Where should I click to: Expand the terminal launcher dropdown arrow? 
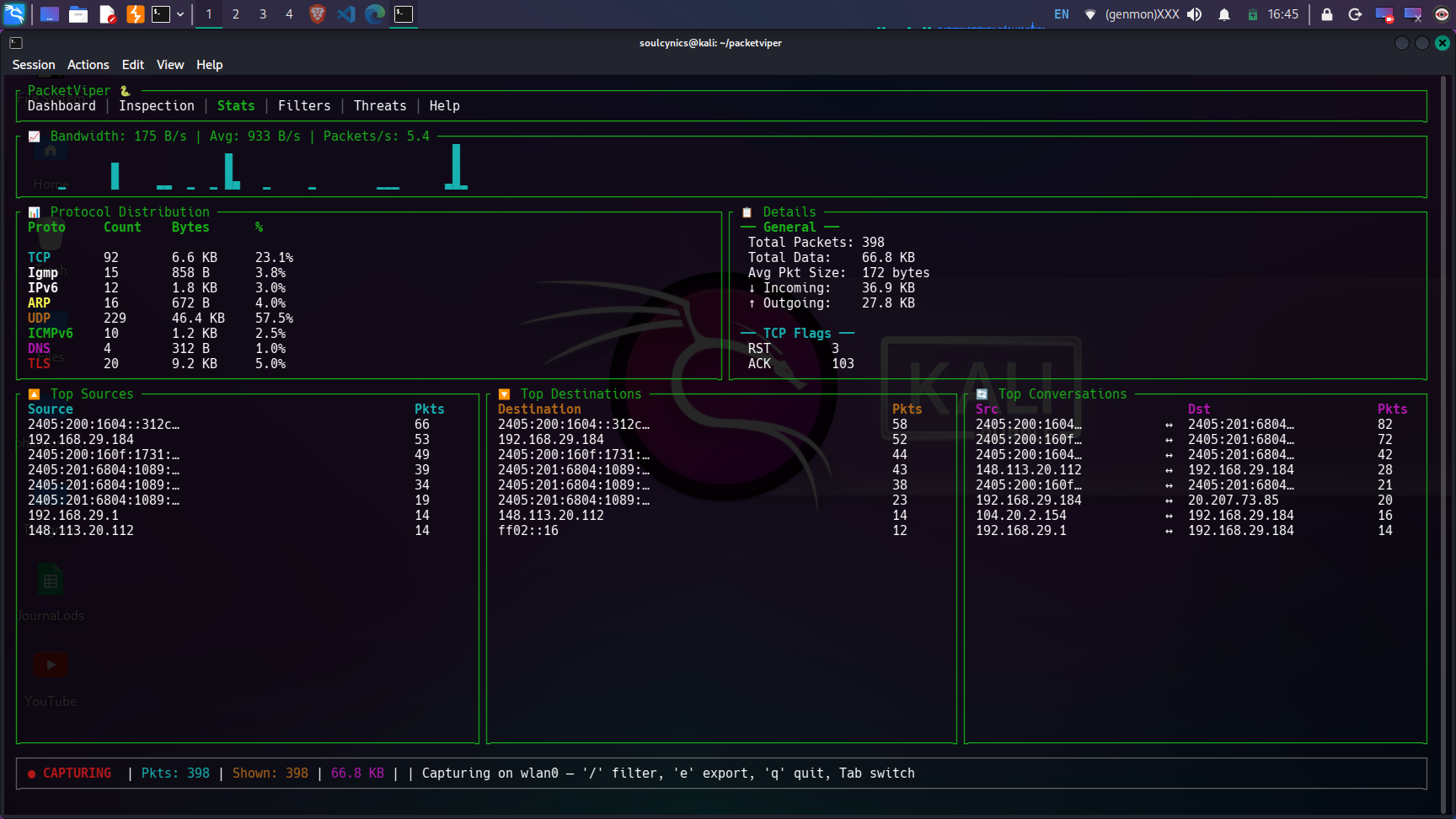[180, 14]
